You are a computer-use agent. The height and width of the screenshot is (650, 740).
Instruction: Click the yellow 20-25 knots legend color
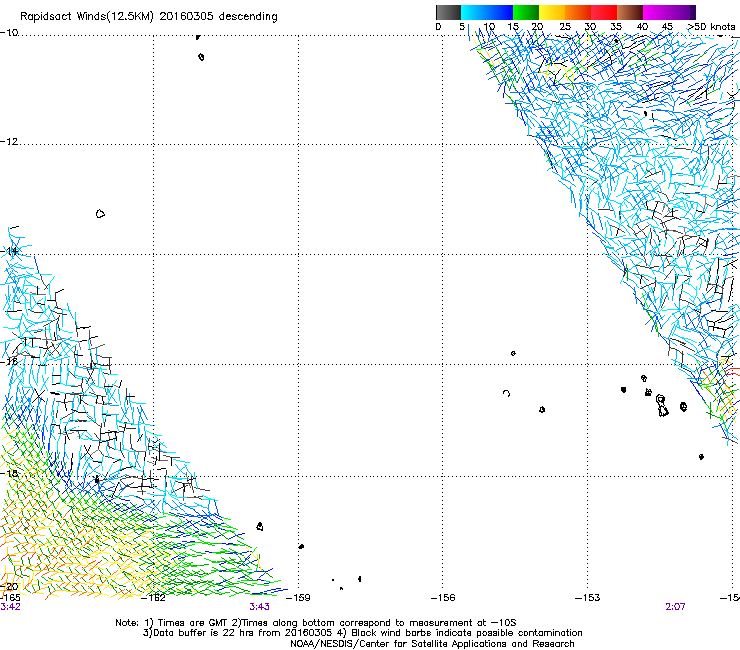click(552, 12)
